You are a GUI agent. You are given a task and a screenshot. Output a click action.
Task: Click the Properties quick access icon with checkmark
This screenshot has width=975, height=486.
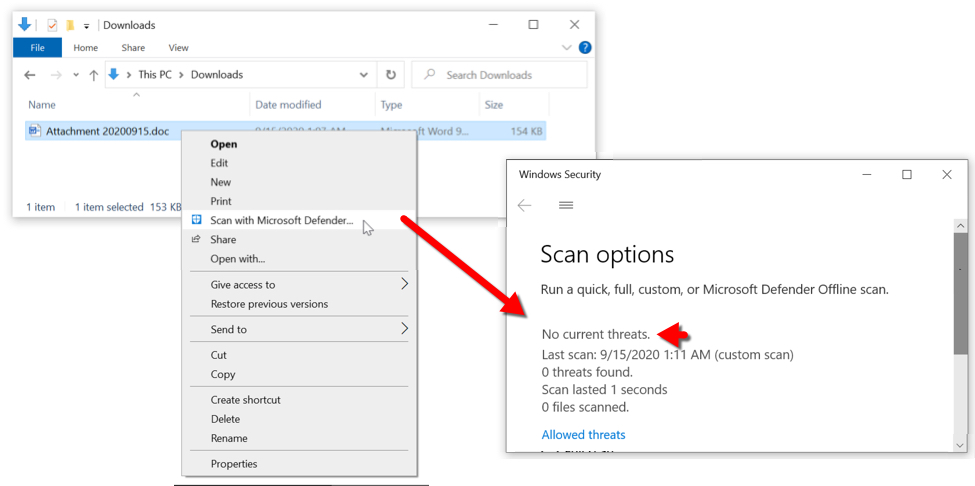tap(52, 25)
